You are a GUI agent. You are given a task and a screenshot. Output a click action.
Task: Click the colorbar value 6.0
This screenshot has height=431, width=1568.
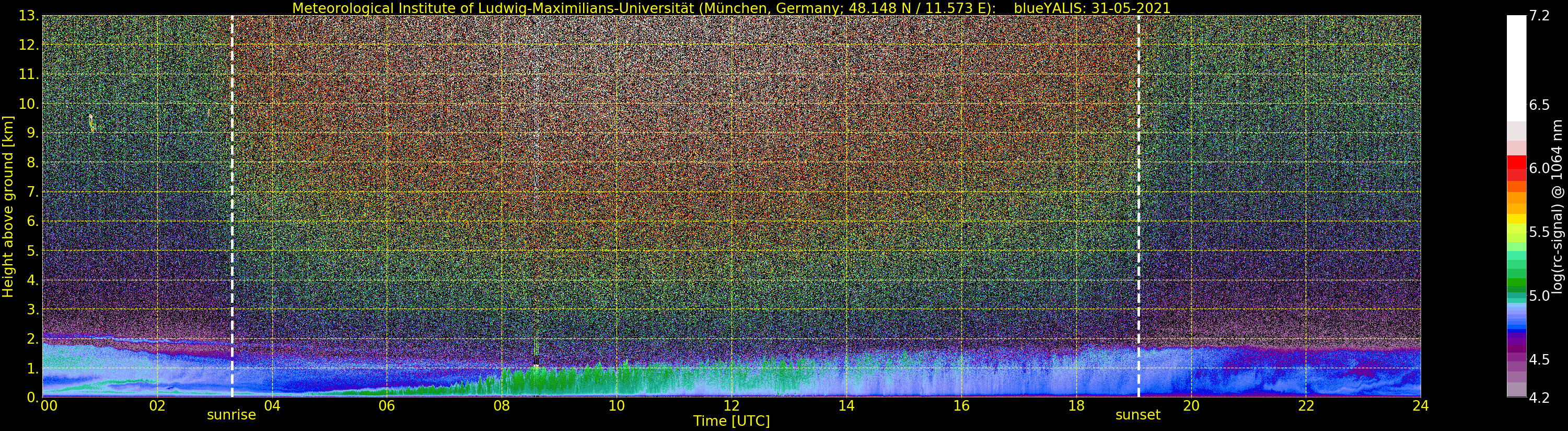1539,168
